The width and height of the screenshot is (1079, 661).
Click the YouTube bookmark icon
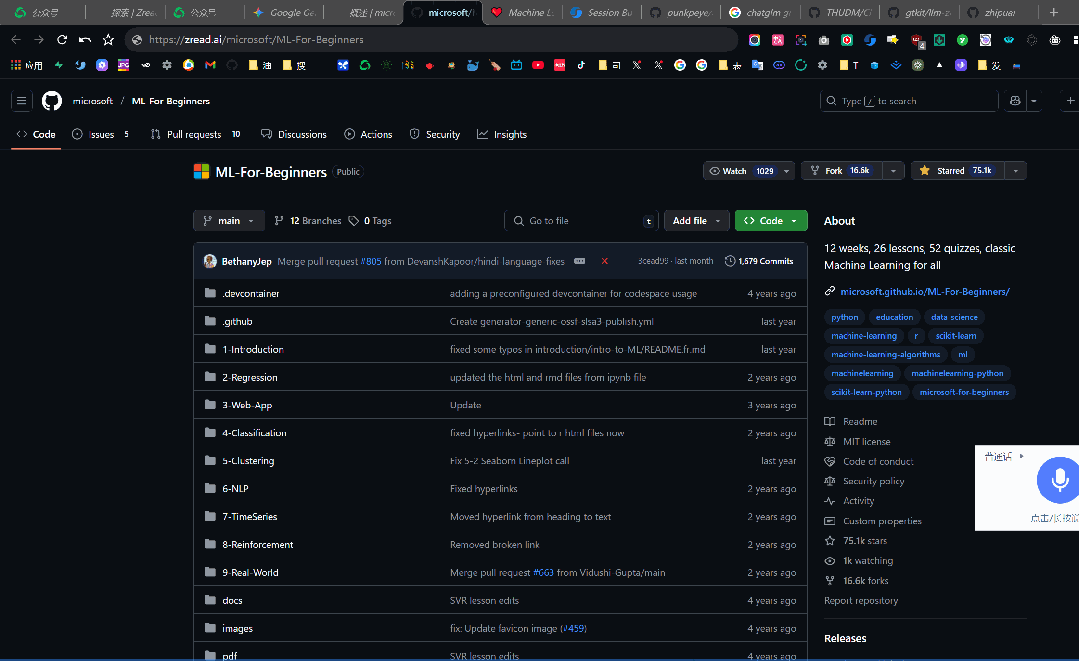point(538,65)
